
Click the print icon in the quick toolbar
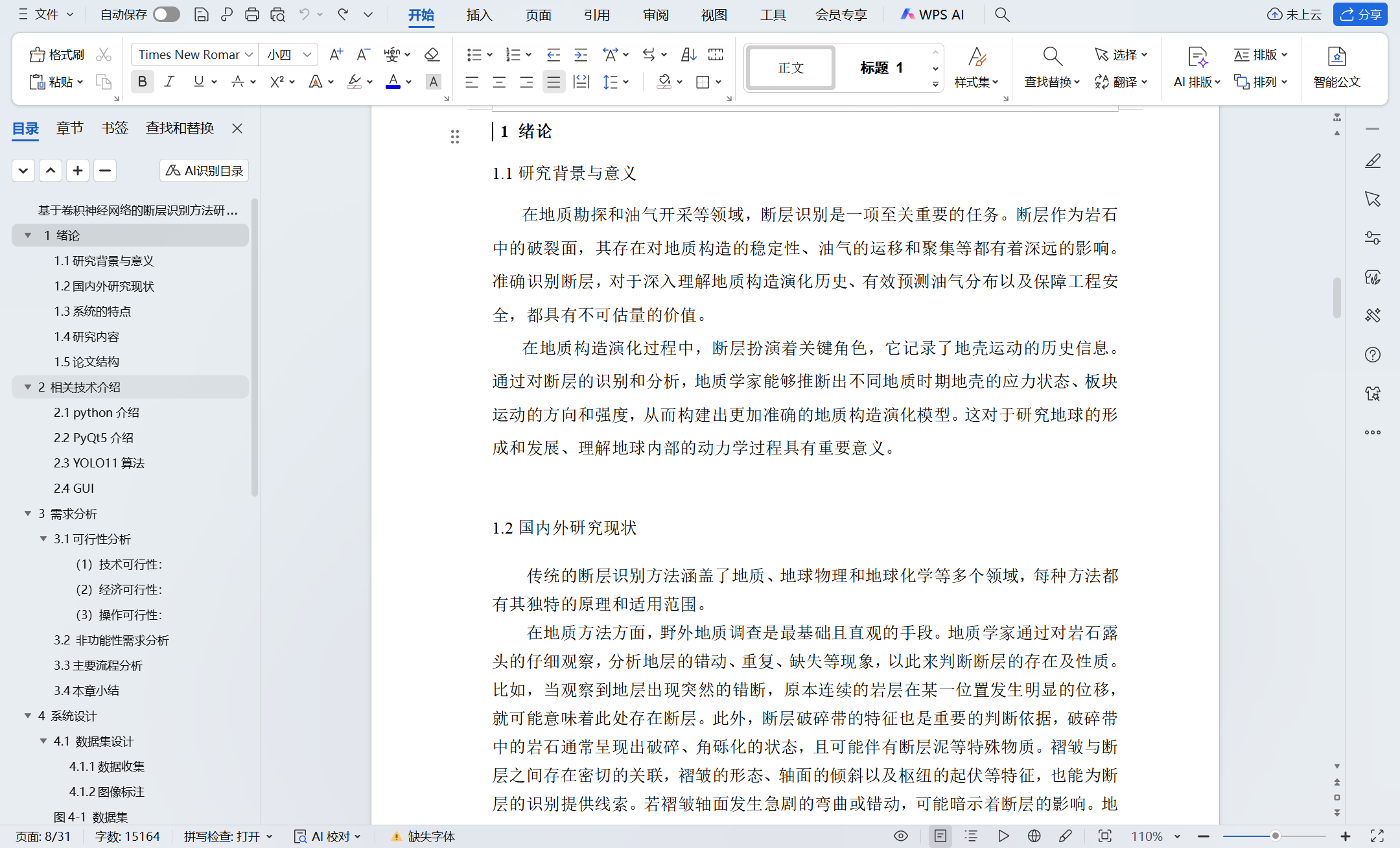pyautogui.click(x=252, y=14)
